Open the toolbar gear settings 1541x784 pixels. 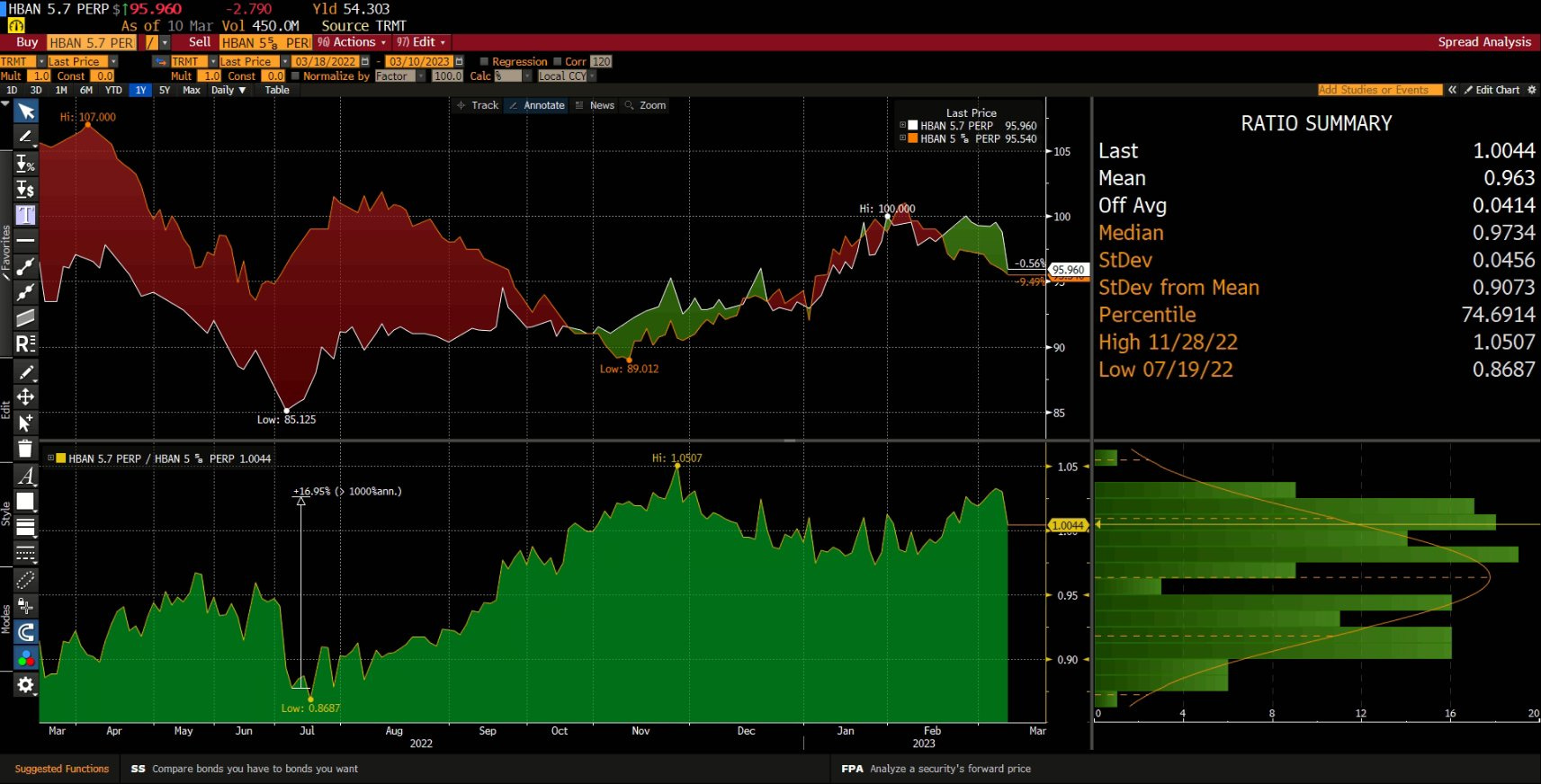click(25, 685)
